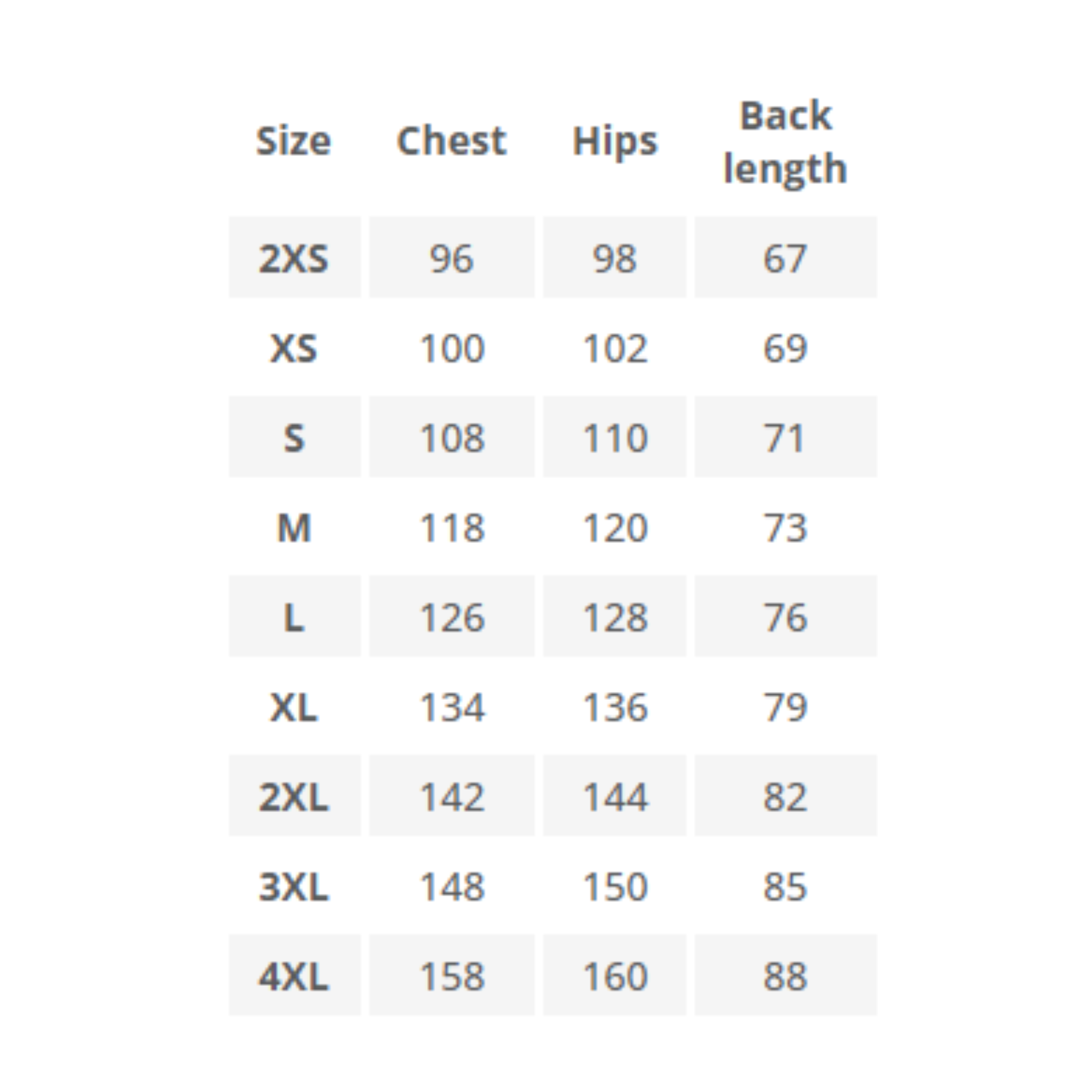Select back length value 88 for 4XL
Screen dimensions: 1092x1092
click(x=785, y=976)
